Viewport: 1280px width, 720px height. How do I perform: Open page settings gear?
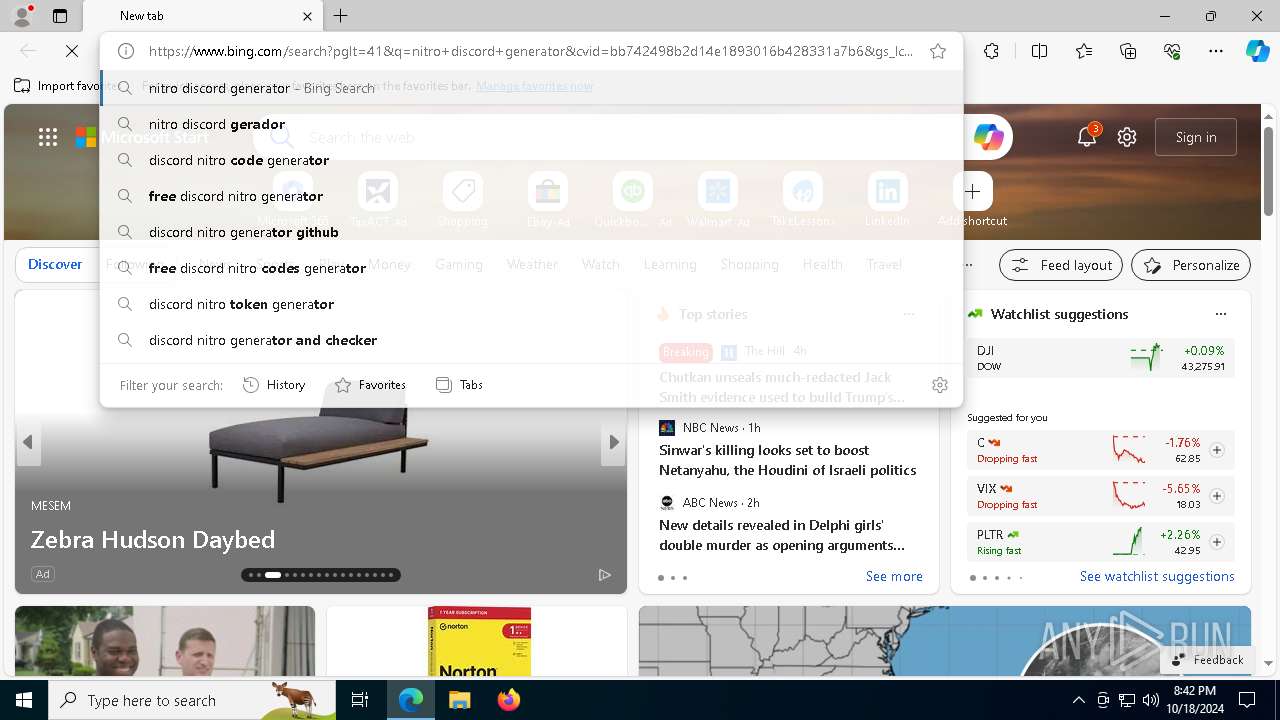[x=1127, y=137]
